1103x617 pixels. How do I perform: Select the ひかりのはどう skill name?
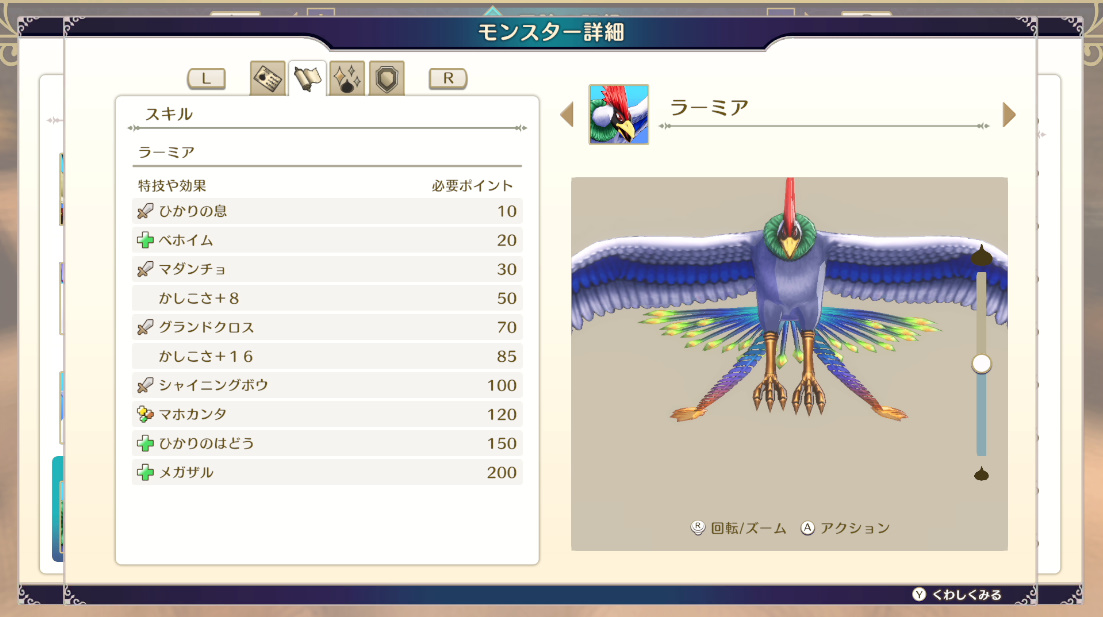point(206,443)
